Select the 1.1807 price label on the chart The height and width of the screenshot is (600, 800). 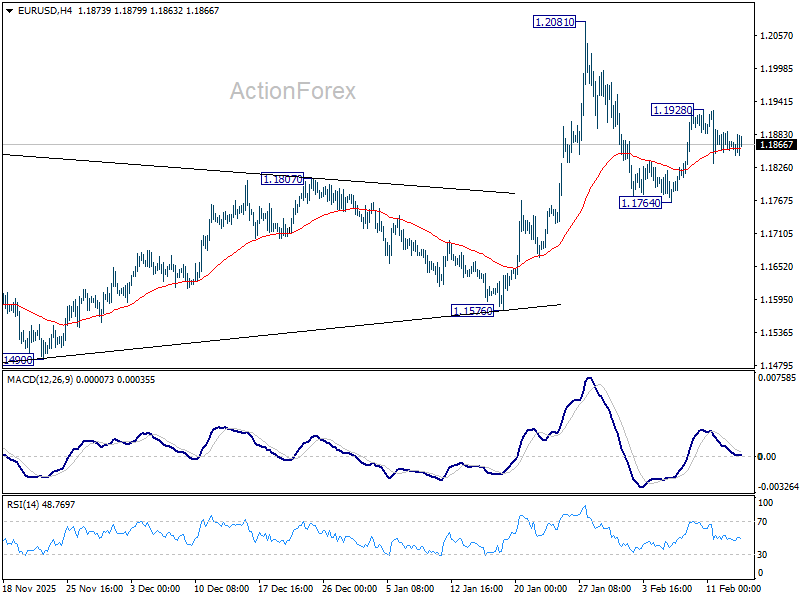(282, 178)
